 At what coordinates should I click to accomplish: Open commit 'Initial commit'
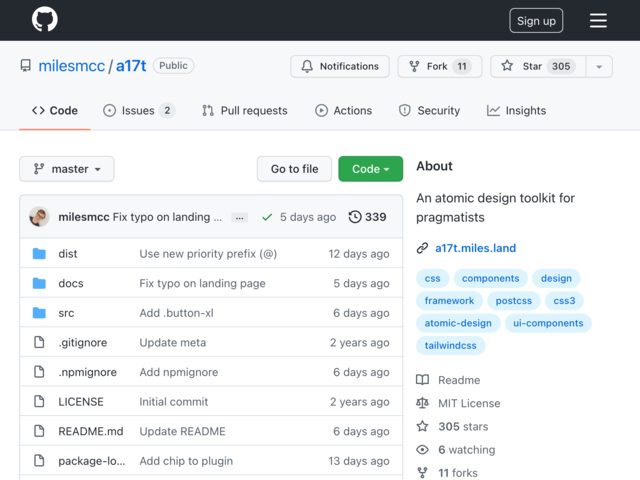(173, 402)
